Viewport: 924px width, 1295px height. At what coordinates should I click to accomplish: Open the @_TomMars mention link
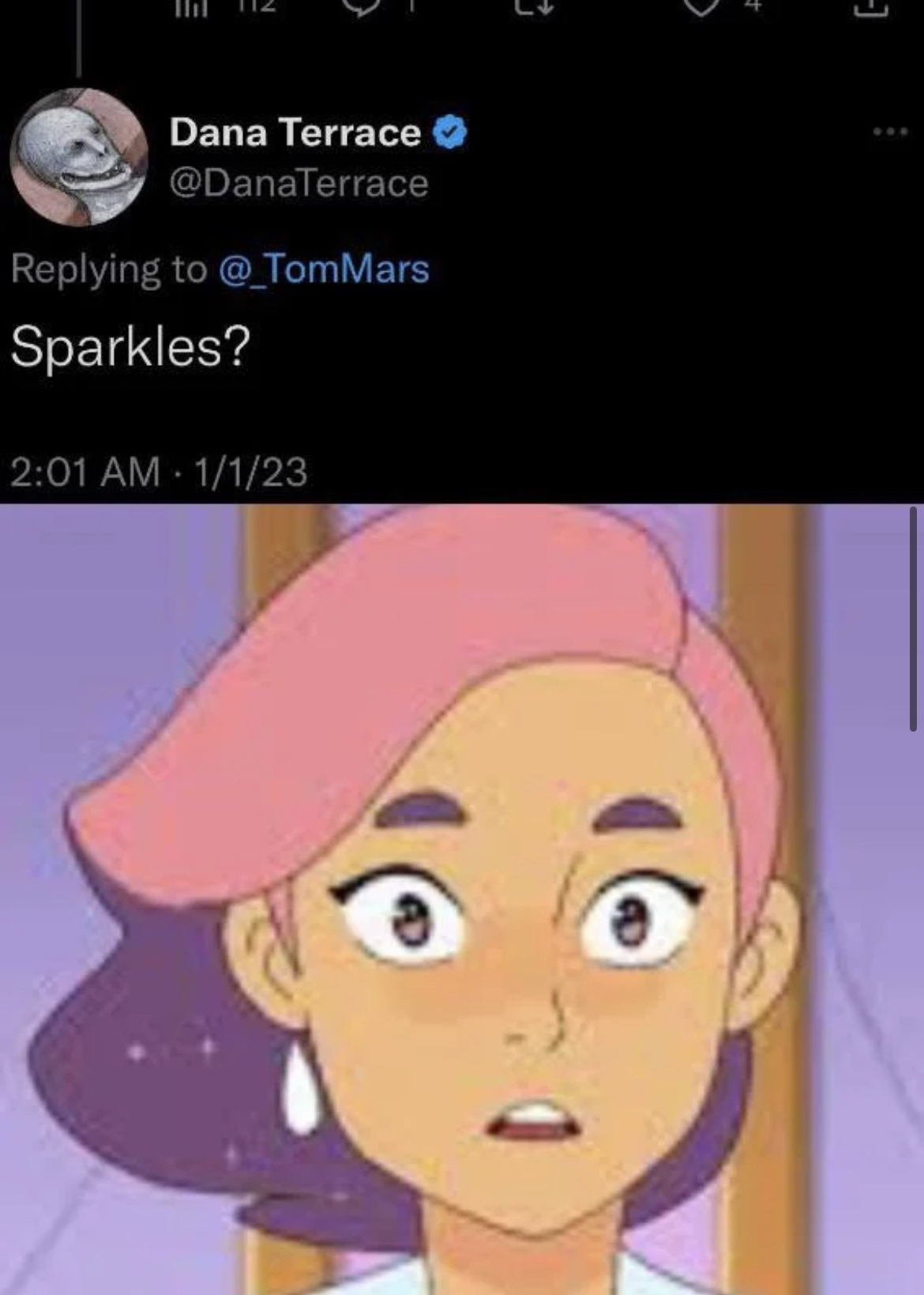click(x=323, y=269)
